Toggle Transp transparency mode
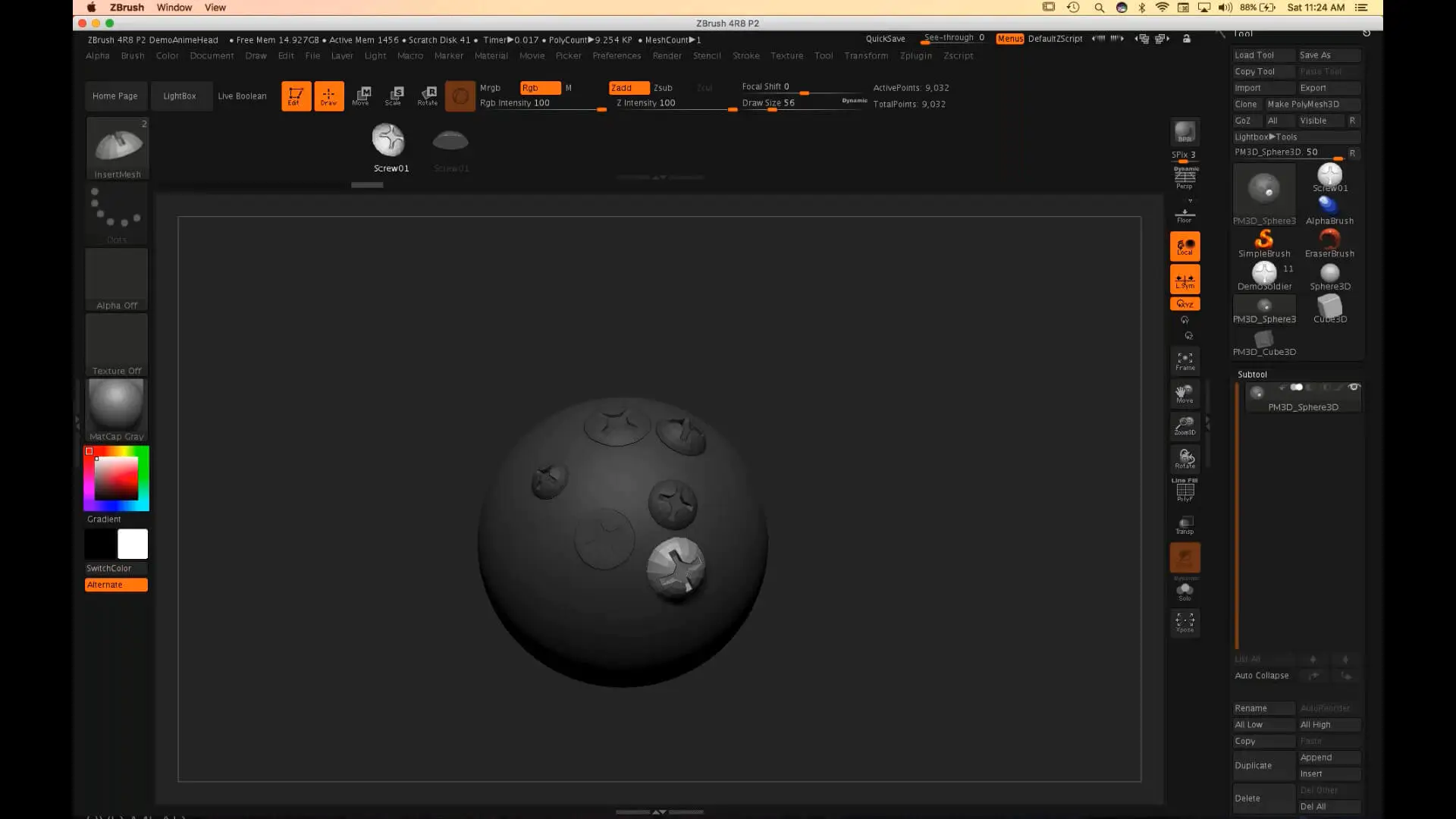 (x=1185, y=525)
